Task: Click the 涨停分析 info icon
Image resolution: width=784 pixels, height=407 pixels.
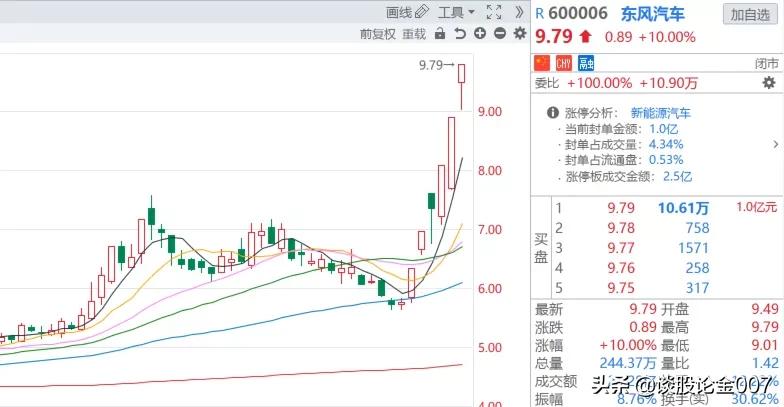Action: click(x=552, y=112)
